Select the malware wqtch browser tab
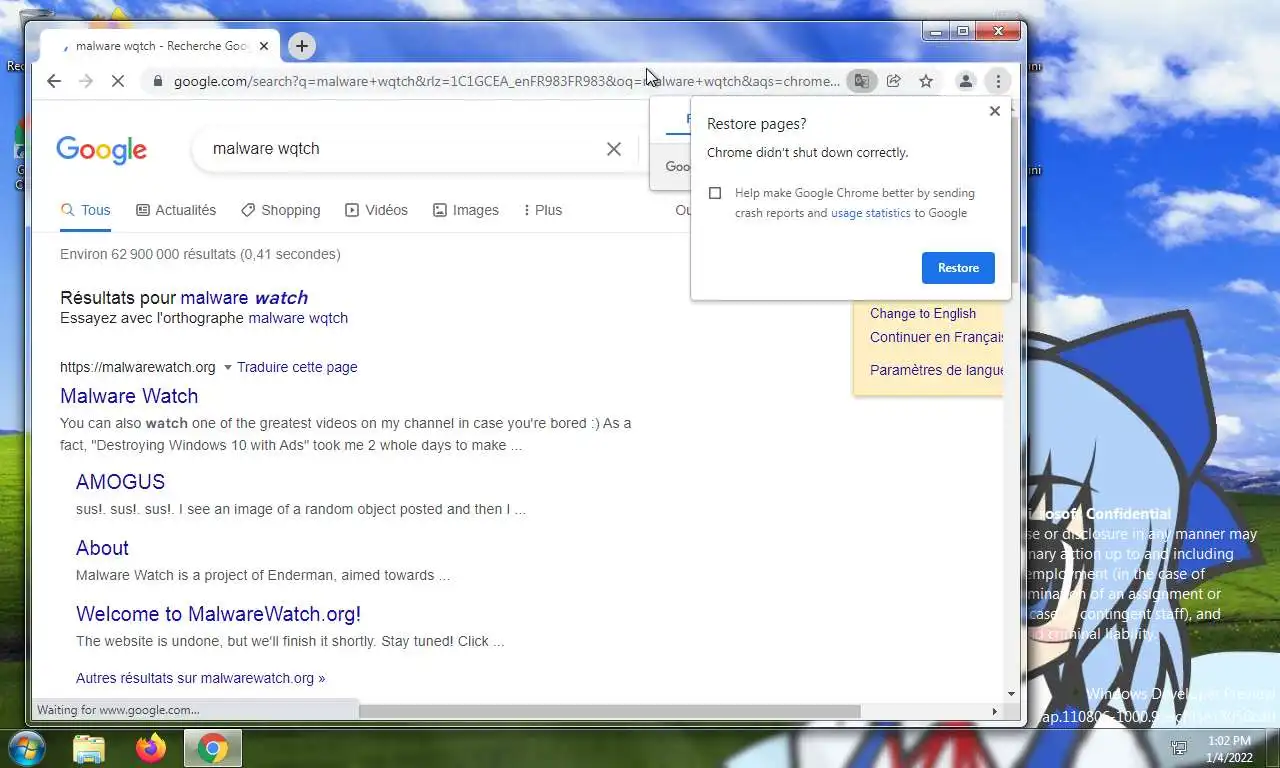Viewport: 1280px width, 768px height. click(160, 46)
